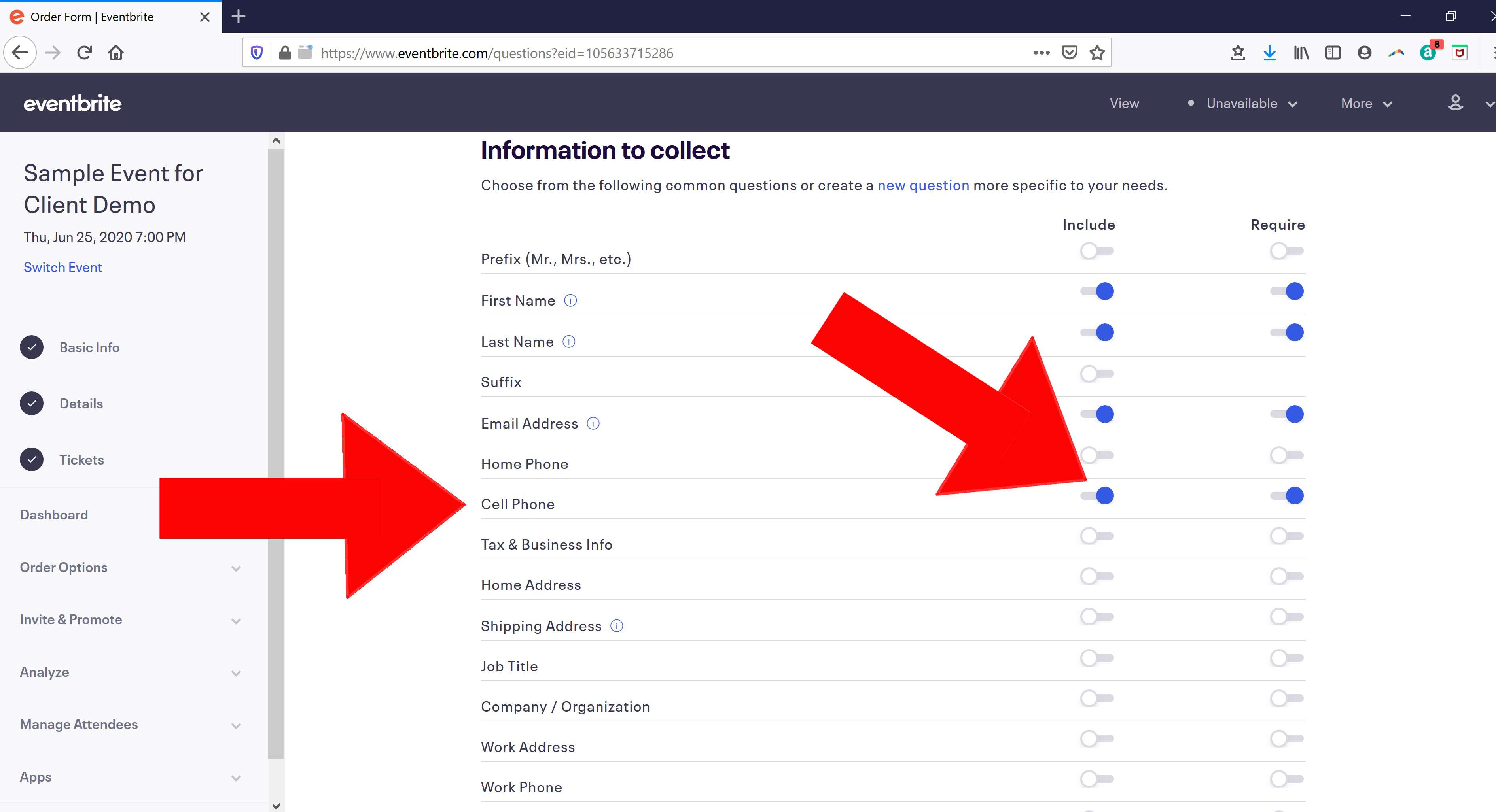This screenshot has width=1496, height=812.
Task: Go to Dashboard in the sidebar
Action: pyautogui.click(x=54, y=515)
